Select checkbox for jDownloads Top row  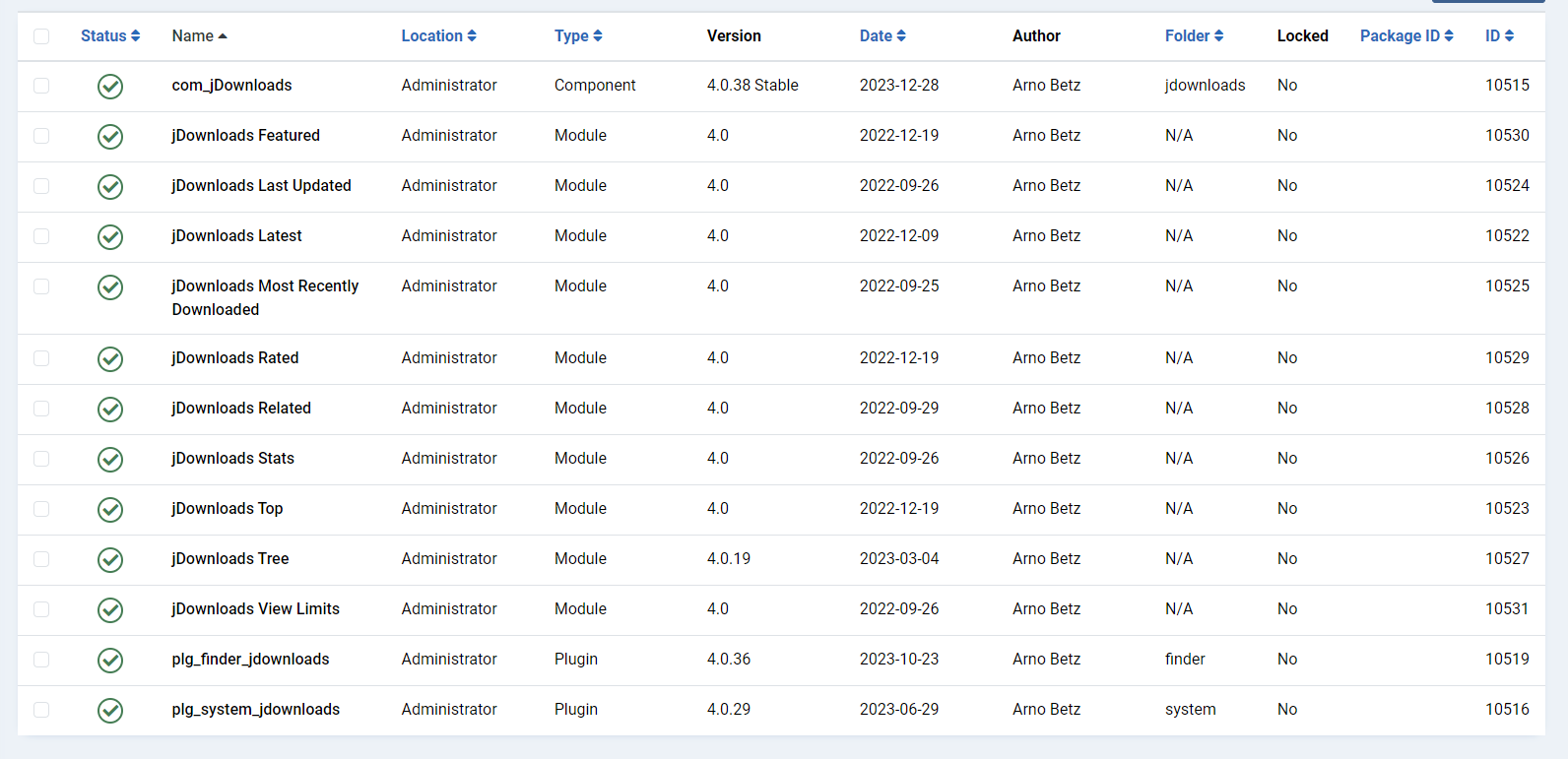41,509
